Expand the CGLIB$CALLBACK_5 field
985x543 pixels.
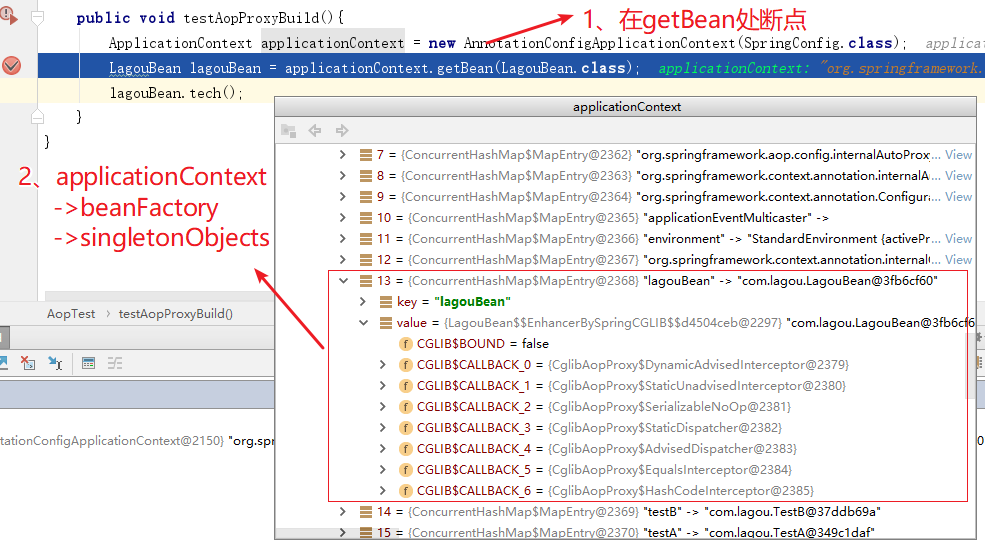pyautogui.click(x=383, y=469)
